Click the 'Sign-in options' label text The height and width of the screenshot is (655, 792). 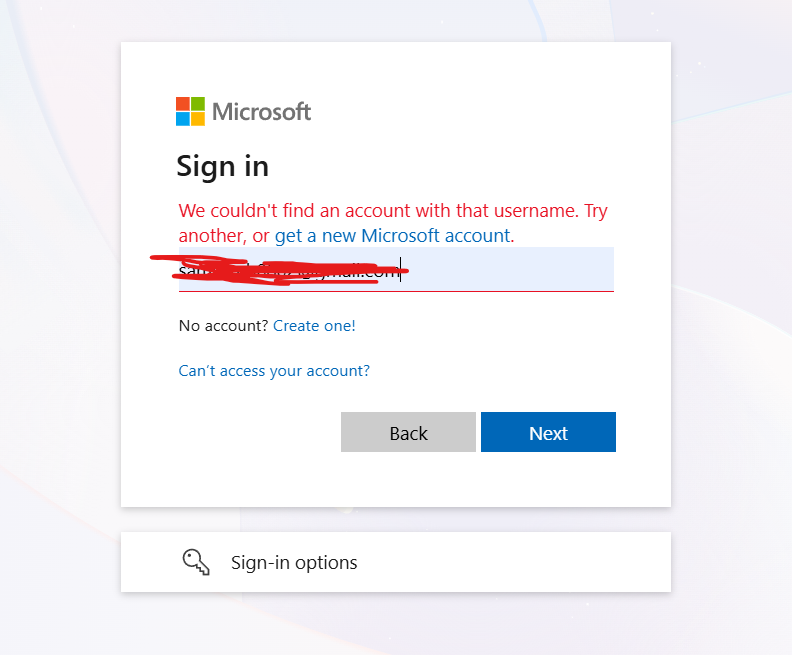(x=294, y=563)
